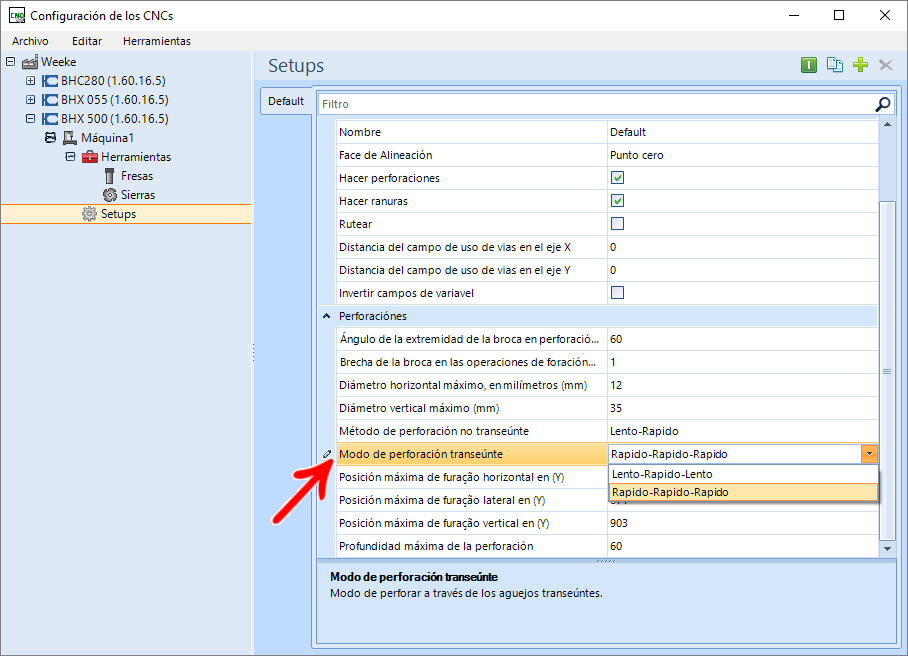This screenshot has width=908, height=656.
Task: Click the filter search magnifier icon
Action: pyautogui.click(x=883, y=104)
